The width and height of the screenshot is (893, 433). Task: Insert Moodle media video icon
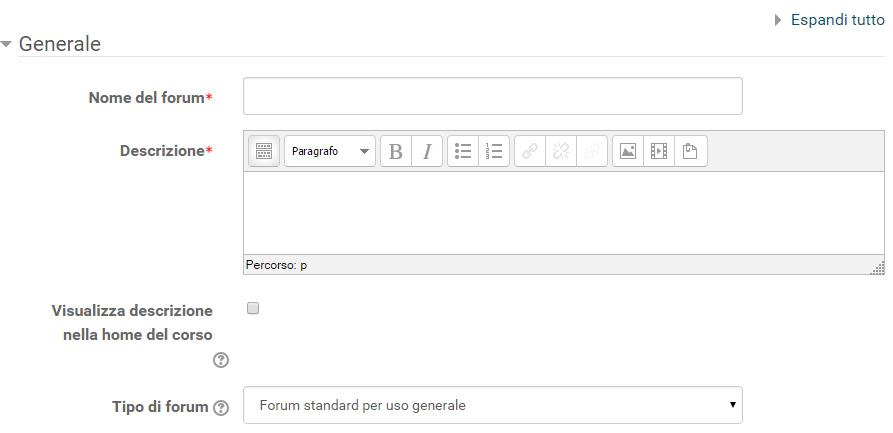[659, 151]
